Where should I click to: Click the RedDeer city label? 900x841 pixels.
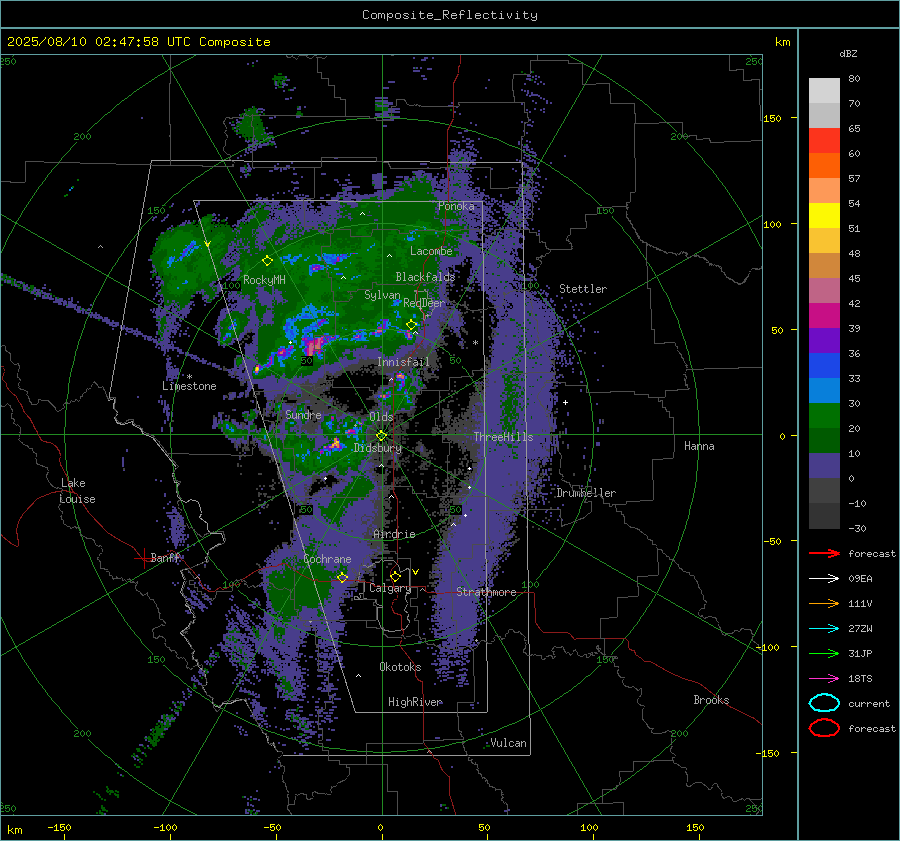(x=424, y=303)
